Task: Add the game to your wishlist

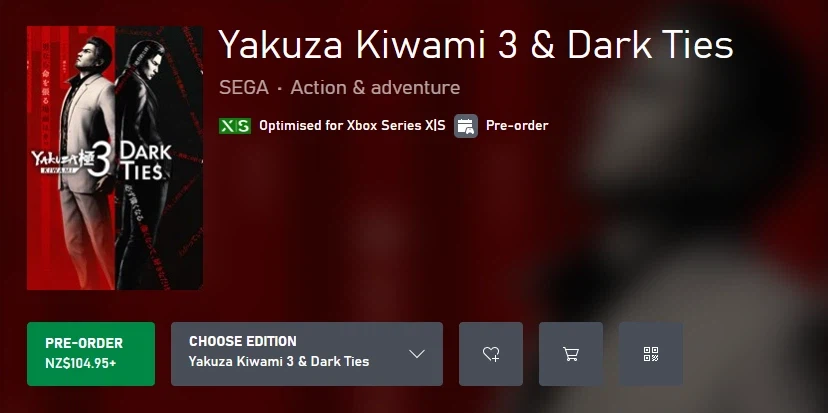Action: point(491,354)
